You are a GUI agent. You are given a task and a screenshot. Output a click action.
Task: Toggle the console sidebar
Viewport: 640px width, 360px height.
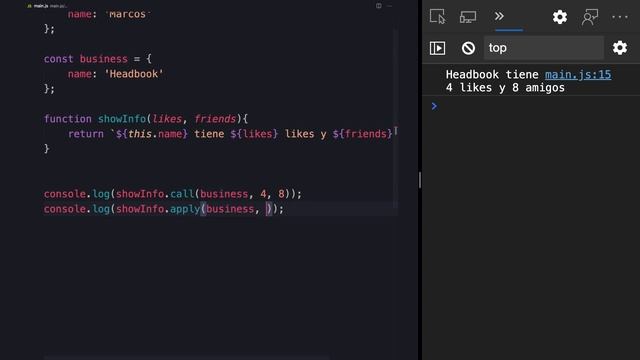point(437,48)
